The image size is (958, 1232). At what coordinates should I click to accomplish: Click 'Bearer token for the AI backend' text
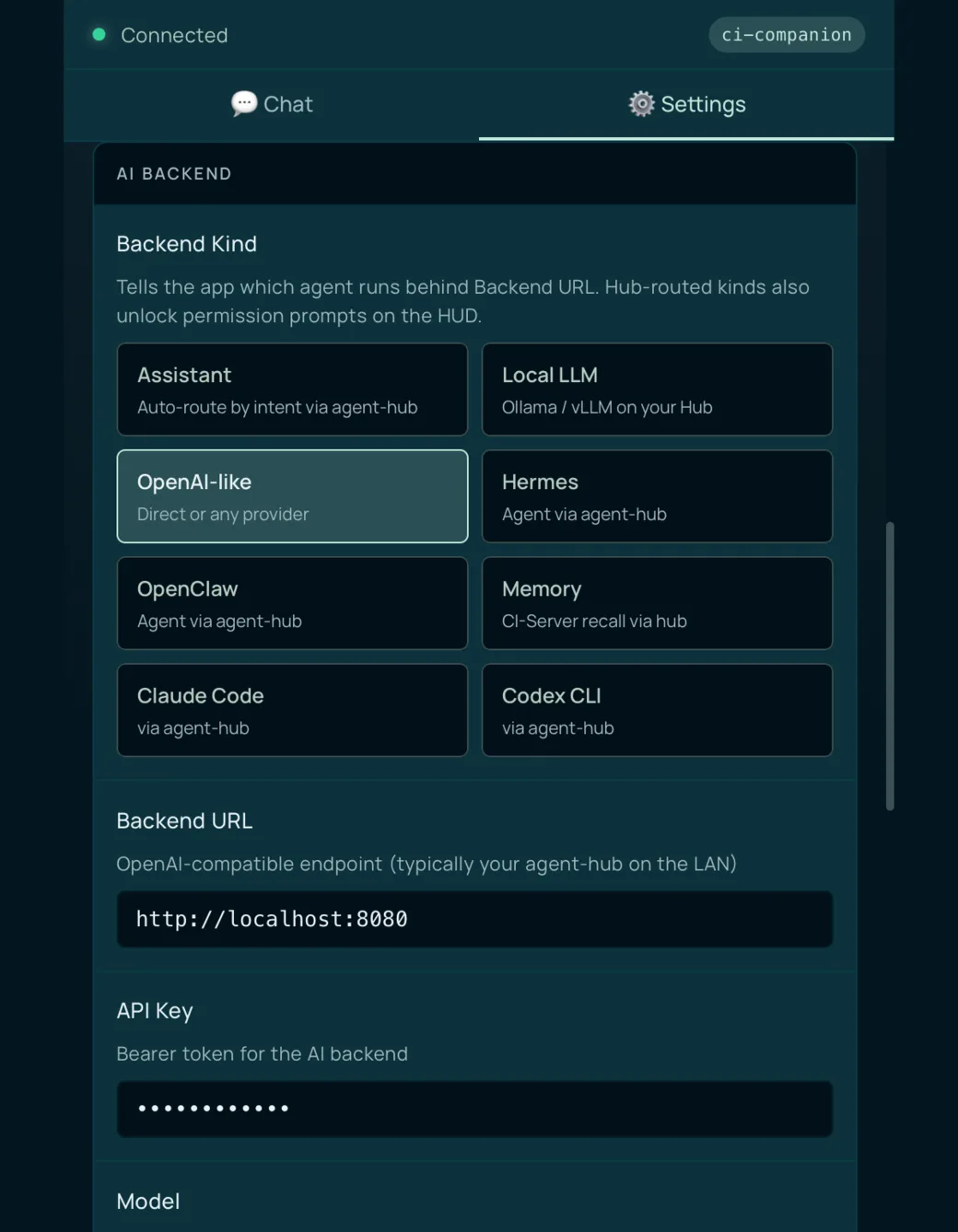[x=263, y=1053]
